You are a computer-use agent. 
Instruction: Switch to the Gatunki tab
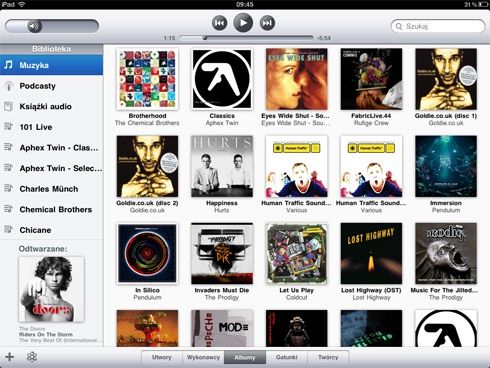(287, 357)
